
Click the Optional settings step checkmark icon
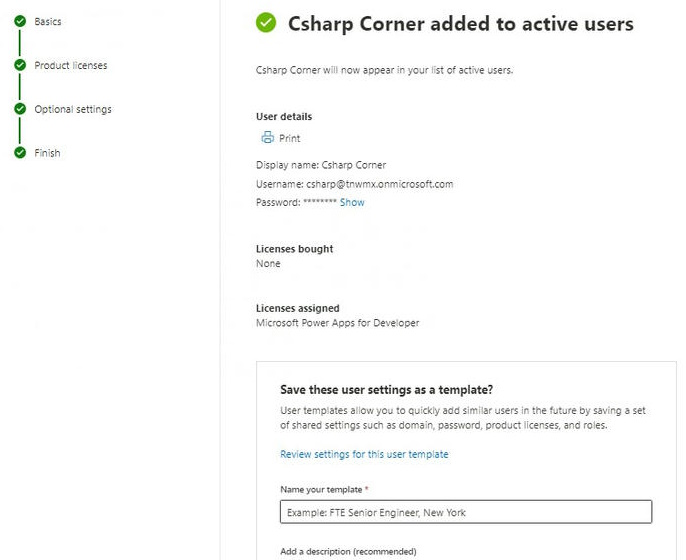[20, 108]
